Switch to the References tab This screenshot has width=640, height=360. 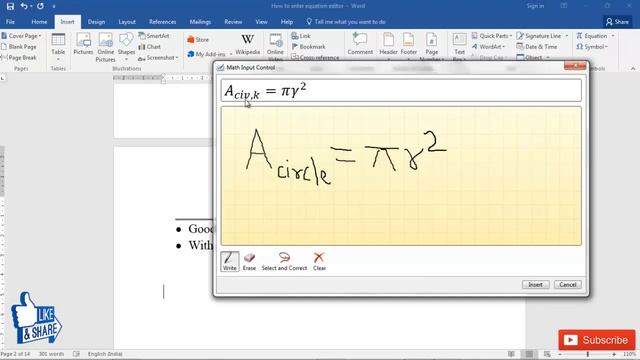tap(162, 22)
